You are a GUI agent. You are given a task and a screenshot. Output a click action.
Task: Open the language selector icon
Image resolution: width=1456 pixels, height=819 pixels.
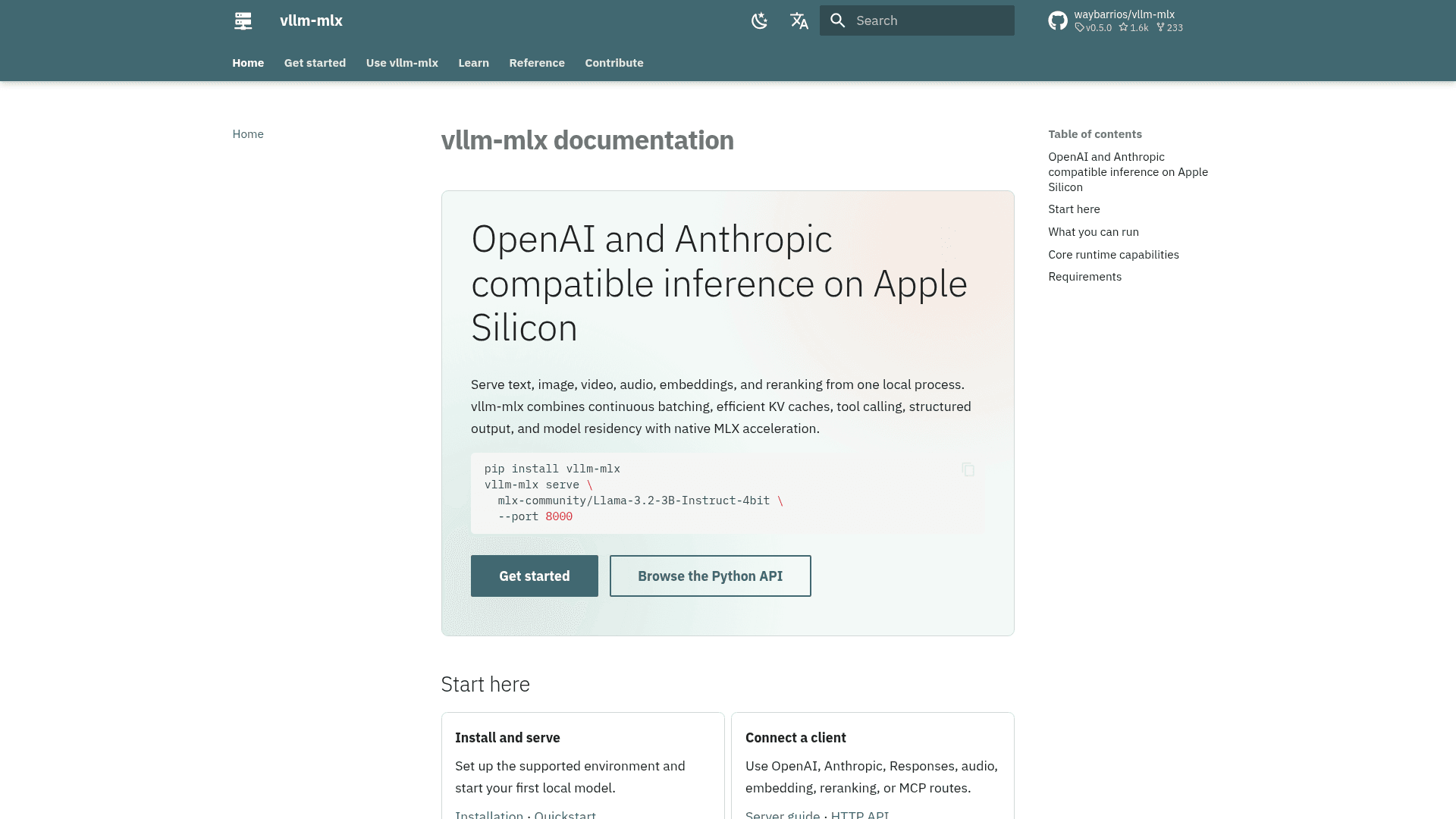(799, 20)
